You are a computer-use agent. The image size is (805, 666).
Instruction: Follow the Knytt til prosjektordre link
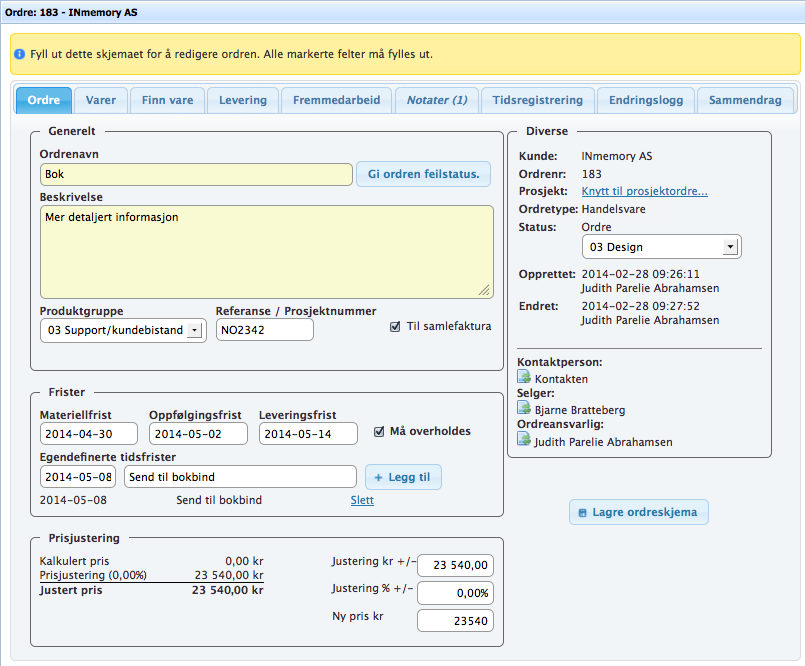[644, 191]
